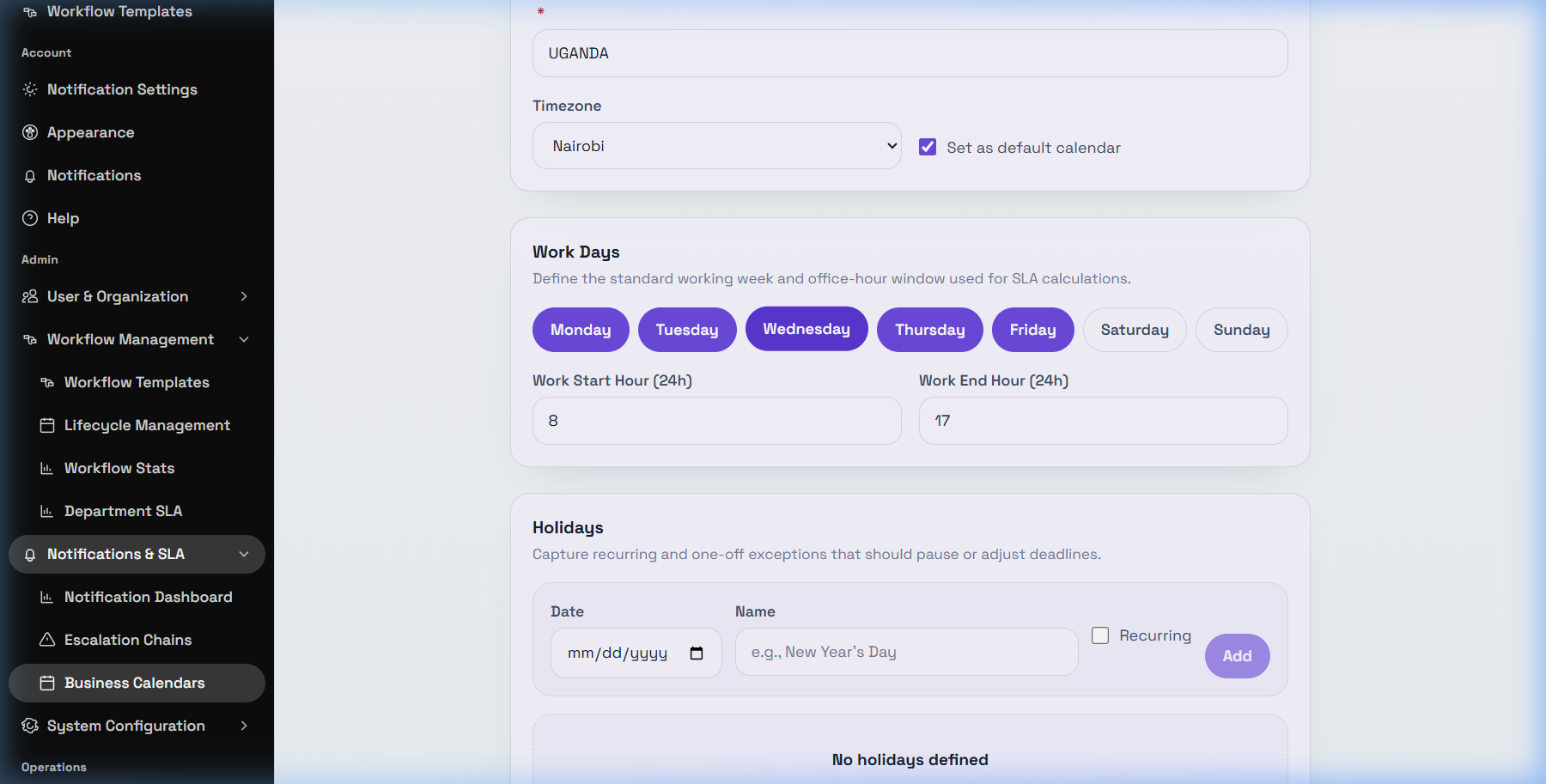Click the Add holiday button
This screenshot has width=1546, height=784.
[x=1238, y=656]
